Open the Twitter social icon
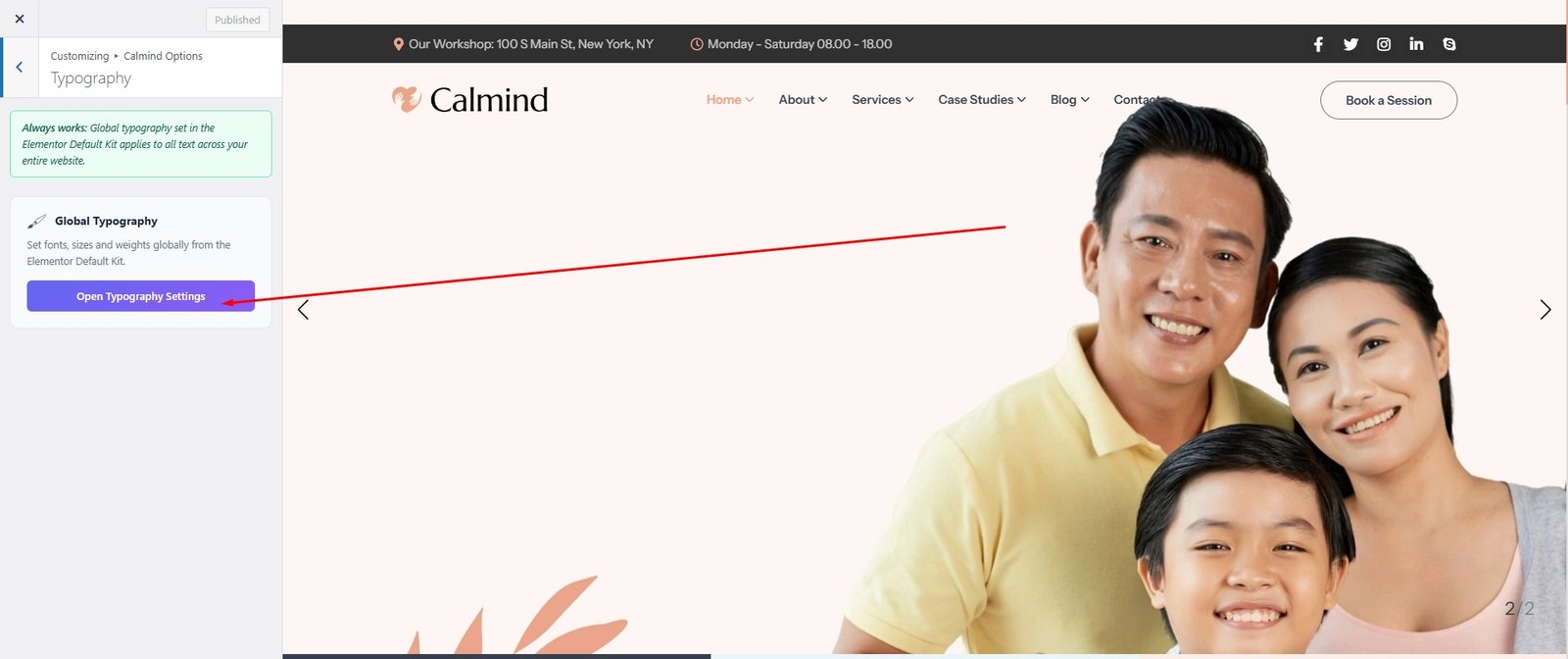This screenshot has height=659, width=1568. coord(1350,44)
